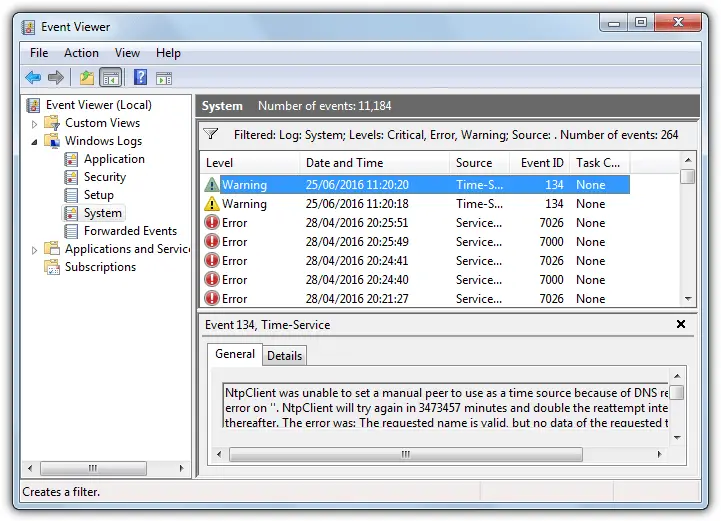
Task: Toggle the Show/Hide Action Pane button
Action: coord(164,77)
